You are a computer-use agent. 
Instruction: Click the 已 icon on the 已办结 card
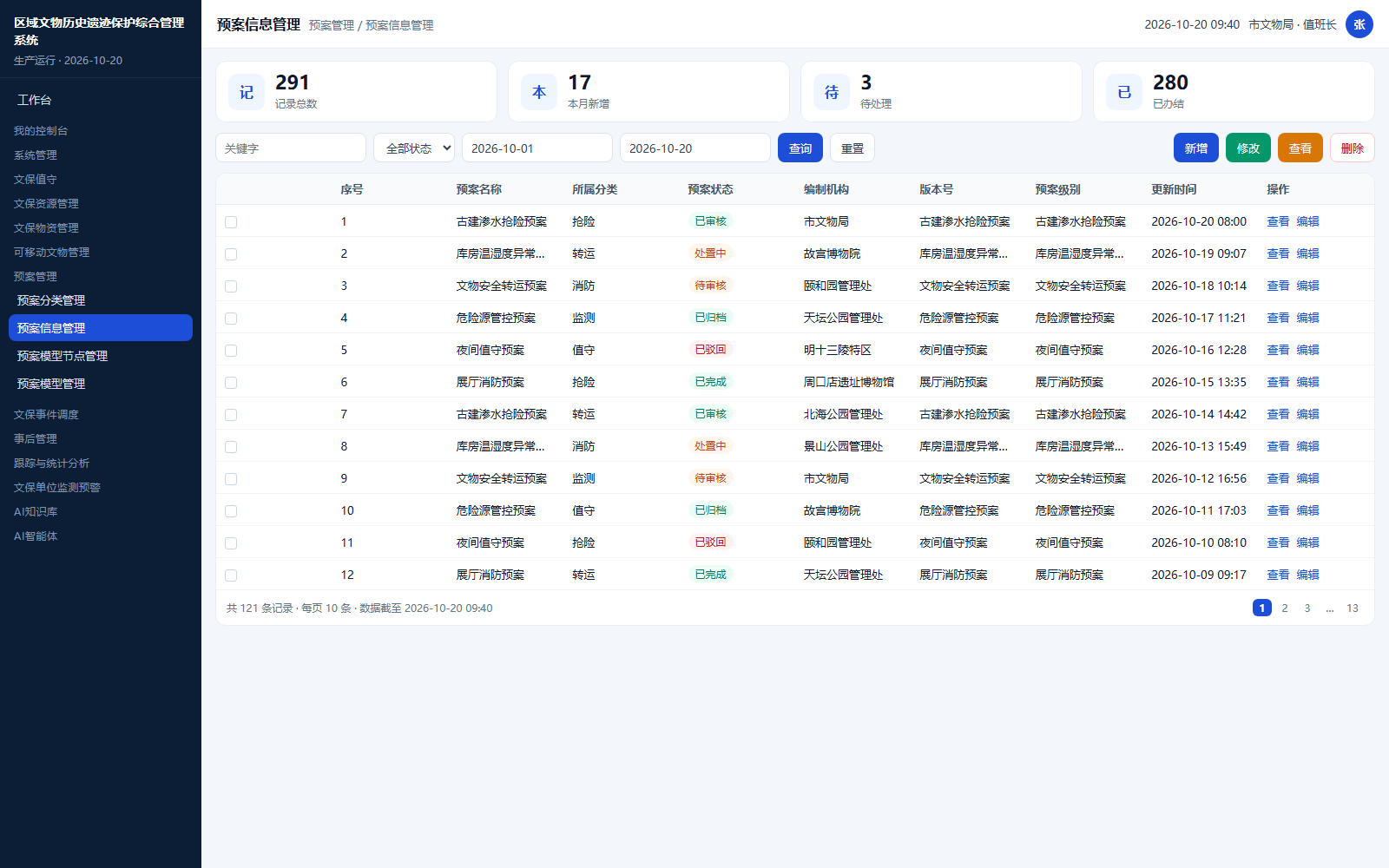[1124, 92]
